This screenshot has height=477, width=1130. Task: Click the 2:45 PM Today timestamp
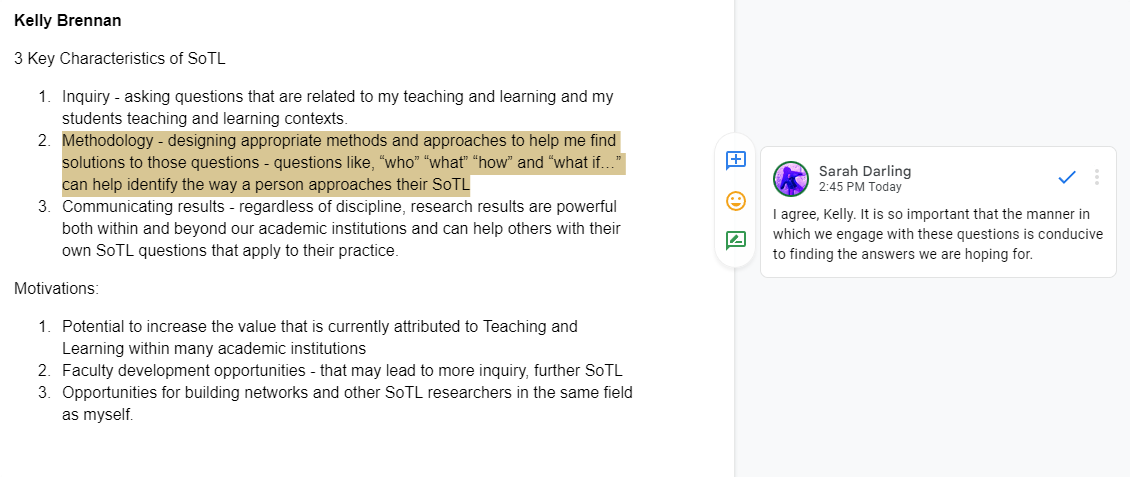pyautogui.click(x=860, y=187)
